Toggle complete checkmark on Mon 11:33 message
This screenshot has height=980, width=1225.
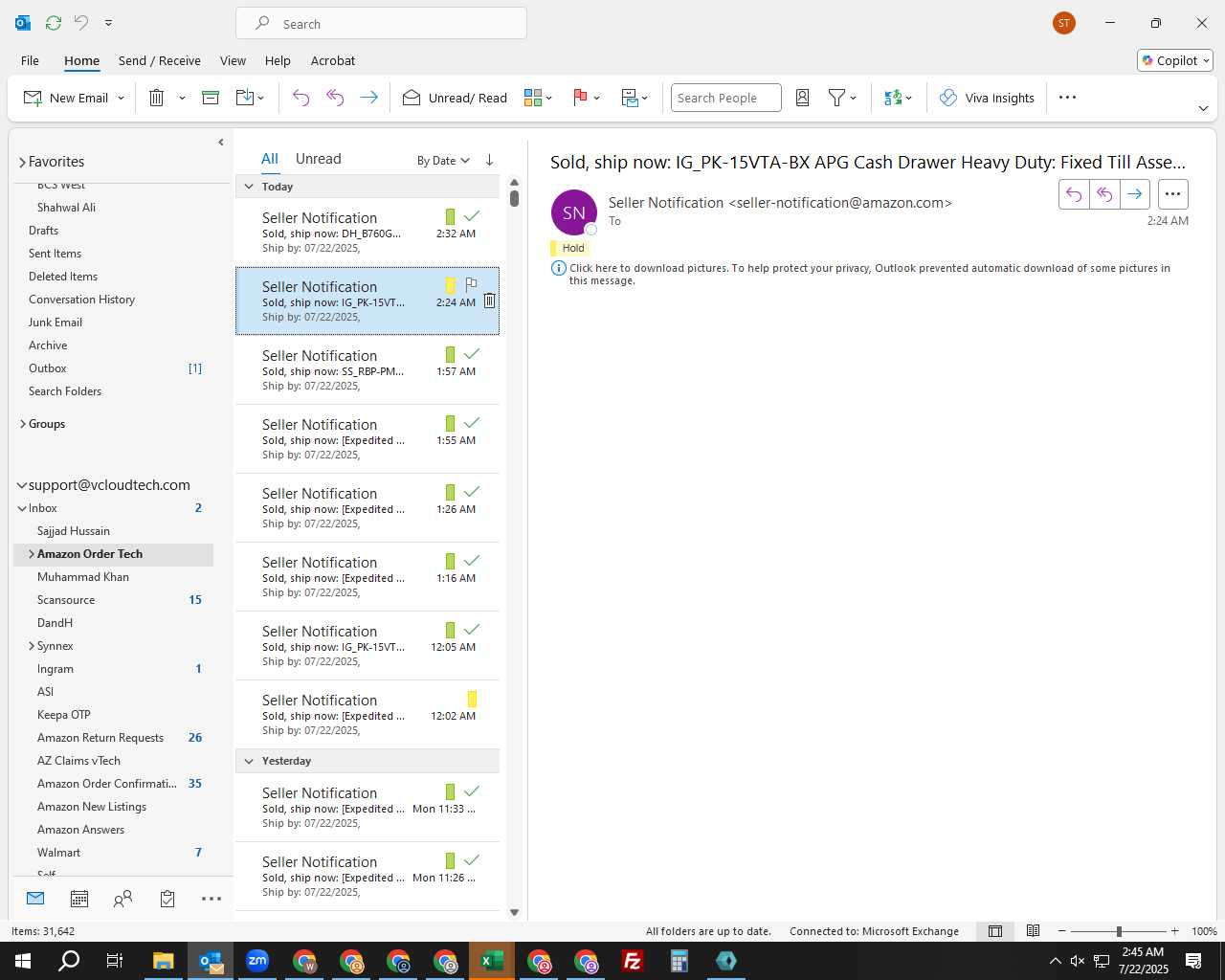[x=472, y=791]
